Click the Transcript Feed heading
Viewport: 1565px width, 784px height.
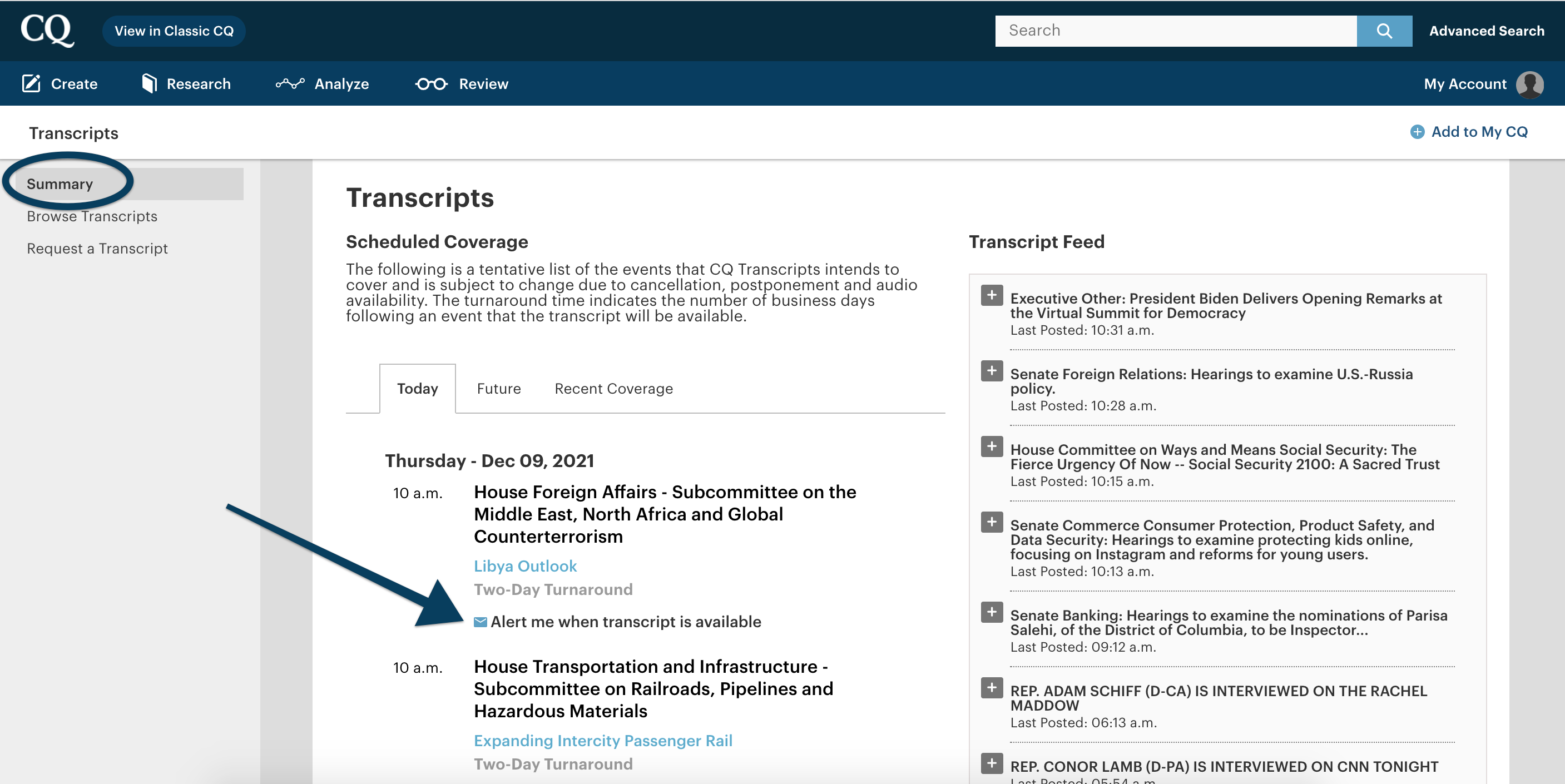tap(1036, 242)
